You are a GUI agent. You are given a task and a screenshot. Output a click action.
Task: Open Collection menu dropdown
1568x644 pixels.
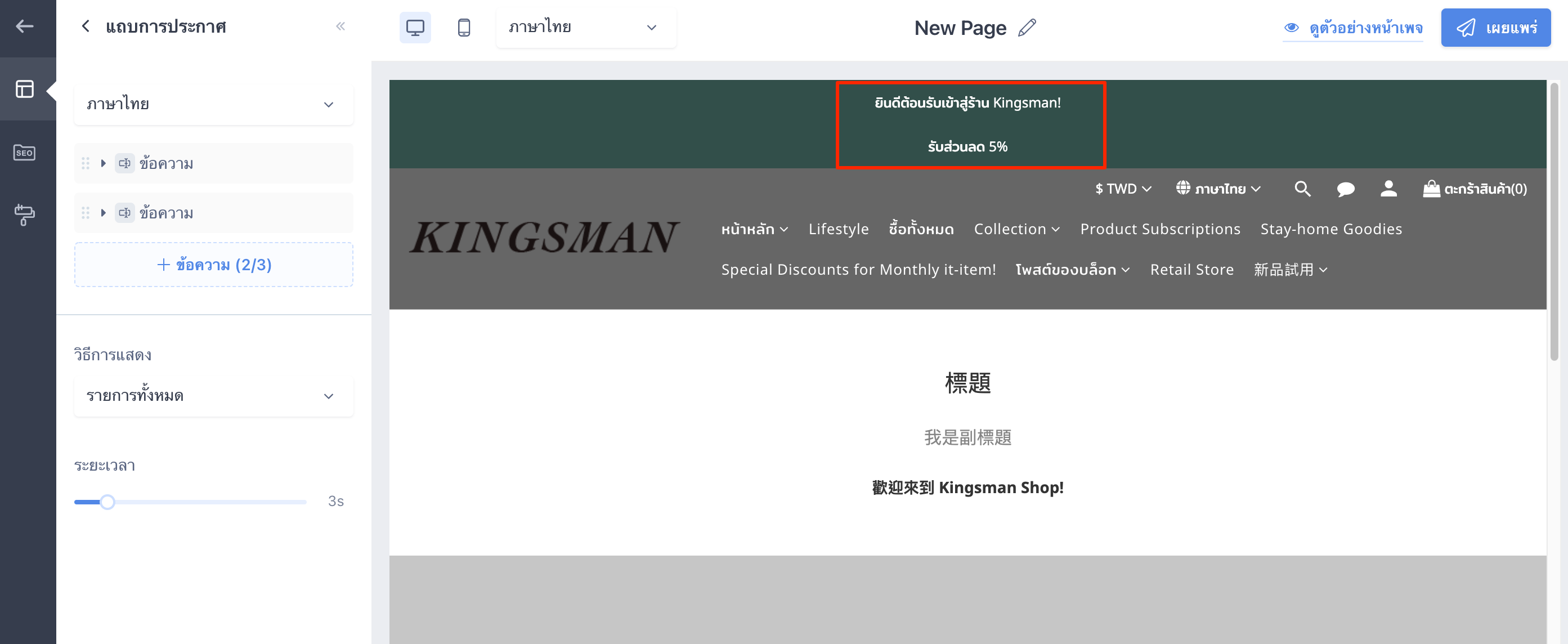pyautogui.click(x=1016, y=229)
